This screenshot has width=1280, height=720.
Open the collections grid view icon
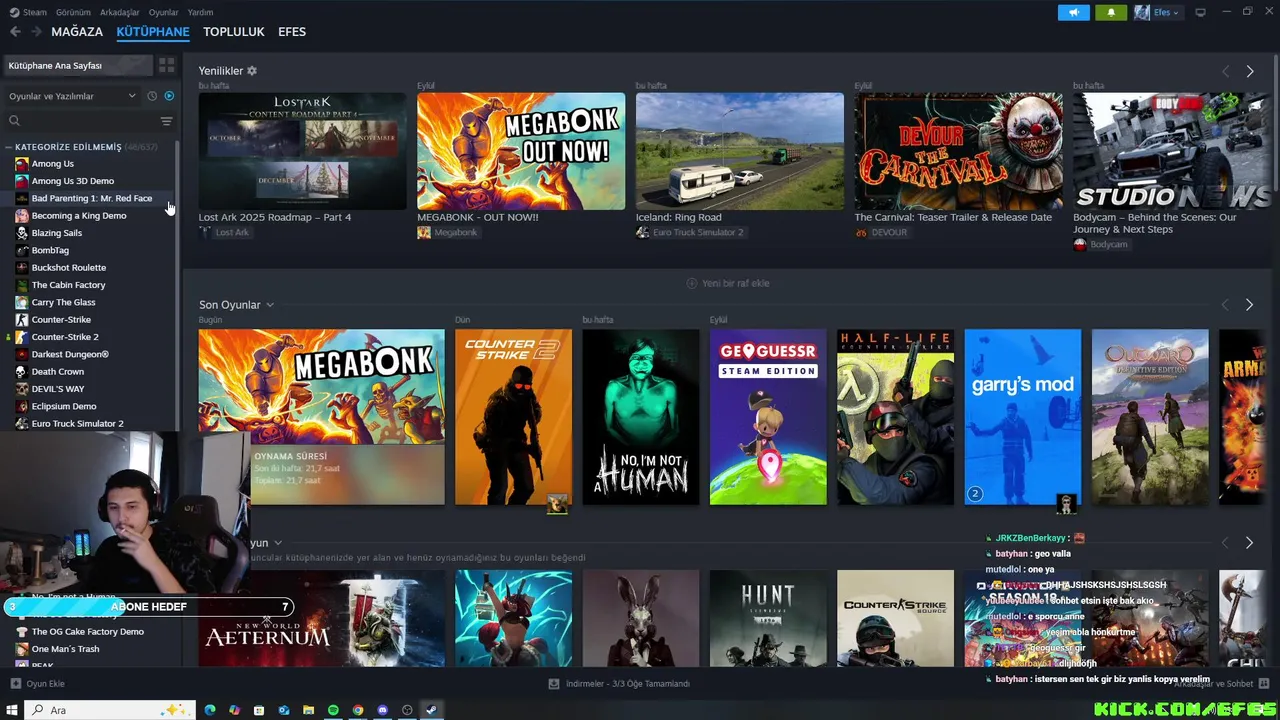167,65
